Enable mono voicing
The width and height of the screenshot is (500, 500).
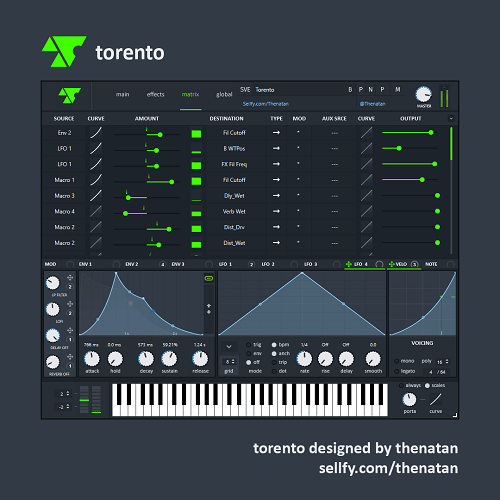click(x=397, y=361)
